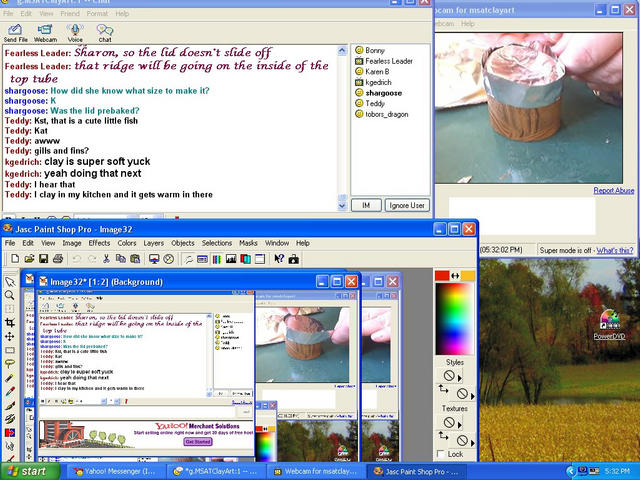The height and width of the screenshot is (480, 640).
Task: Click the Cut scissors icon
Action: click(x=106, y=259)
